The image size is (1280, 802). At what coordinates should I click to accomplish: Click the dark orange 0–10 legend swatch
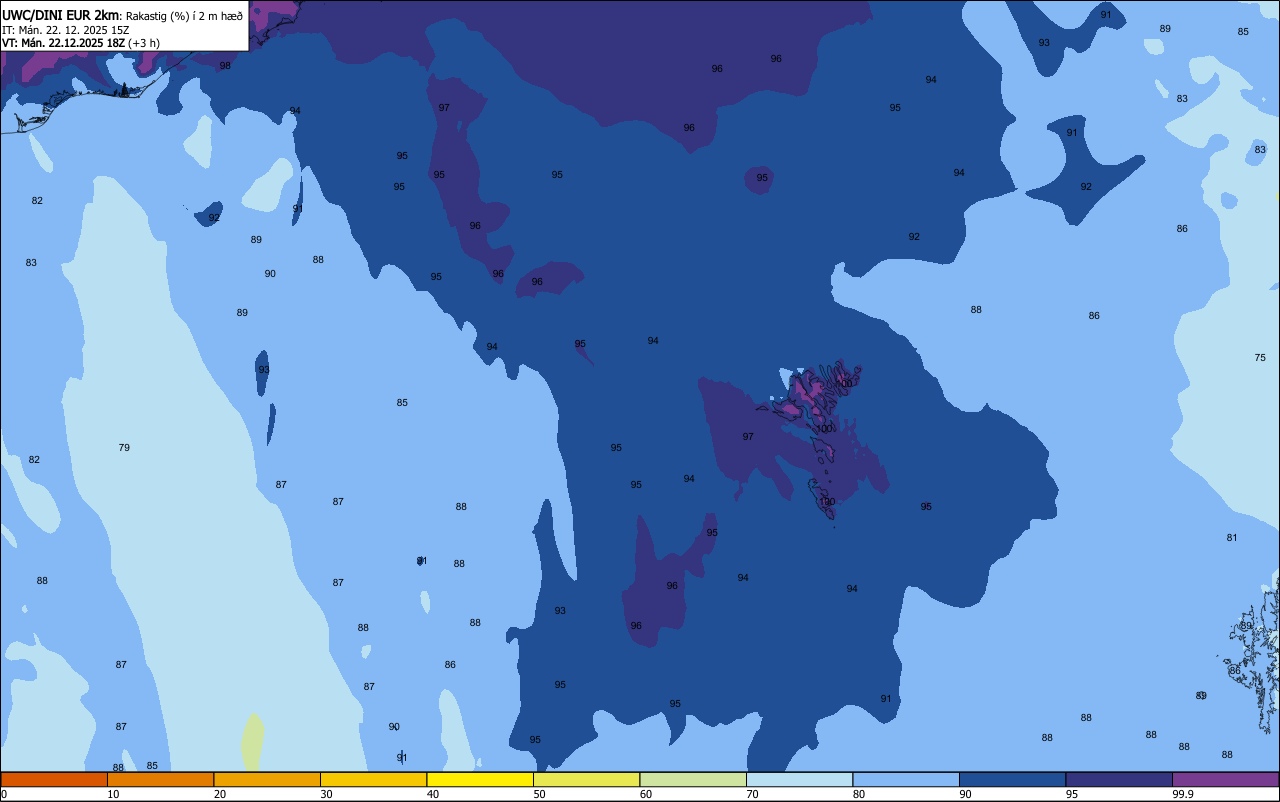click(54, 779)
